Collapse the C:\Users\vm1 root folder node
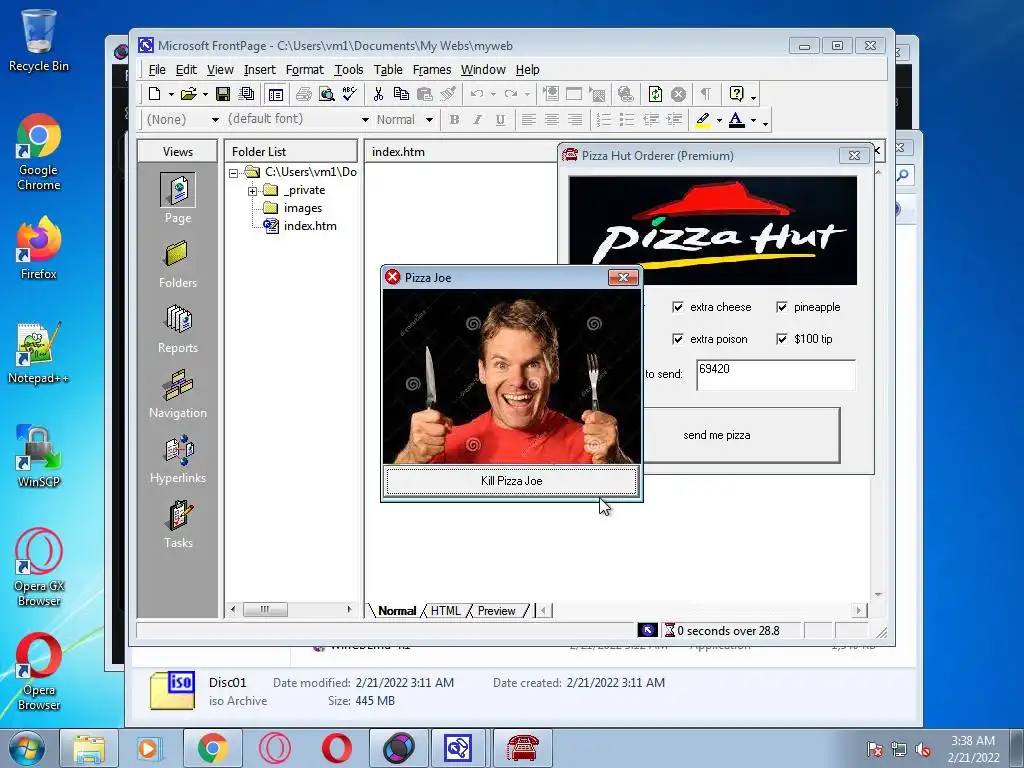The width and height of the screenshot is (1024, 768). pyautogui.click(x=233, y=173)
